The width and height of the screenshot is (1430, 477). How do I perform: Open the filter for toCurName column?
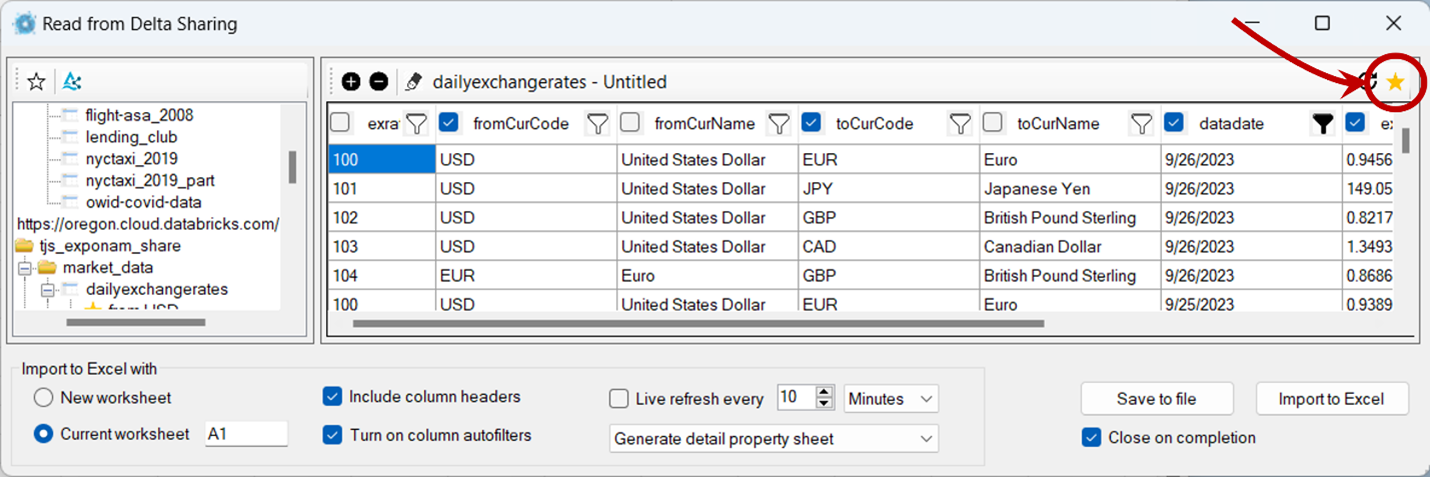1141,124
